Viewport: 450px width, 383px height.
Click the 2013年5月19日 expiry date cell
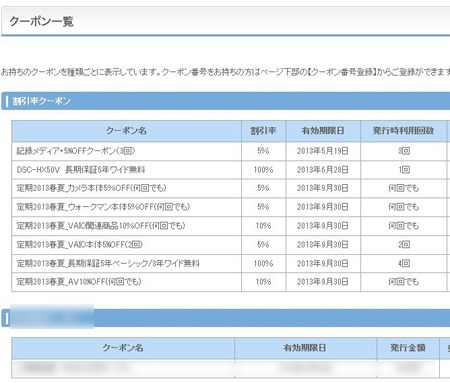(x=323, y=151)
